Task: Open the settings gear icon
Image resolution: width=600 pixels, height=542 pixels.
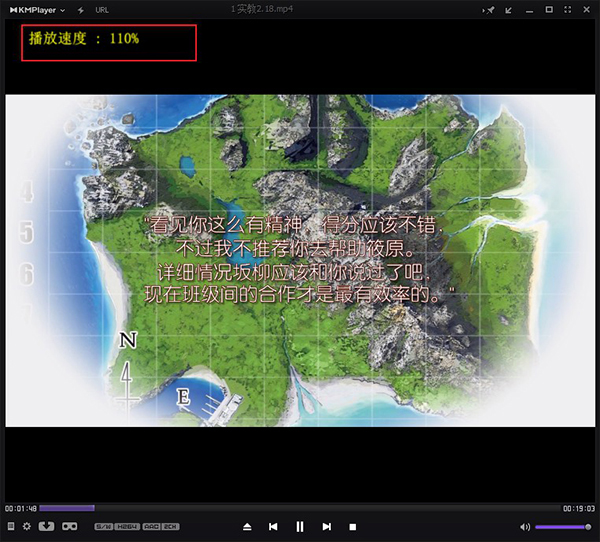Action: click(27, 526)
